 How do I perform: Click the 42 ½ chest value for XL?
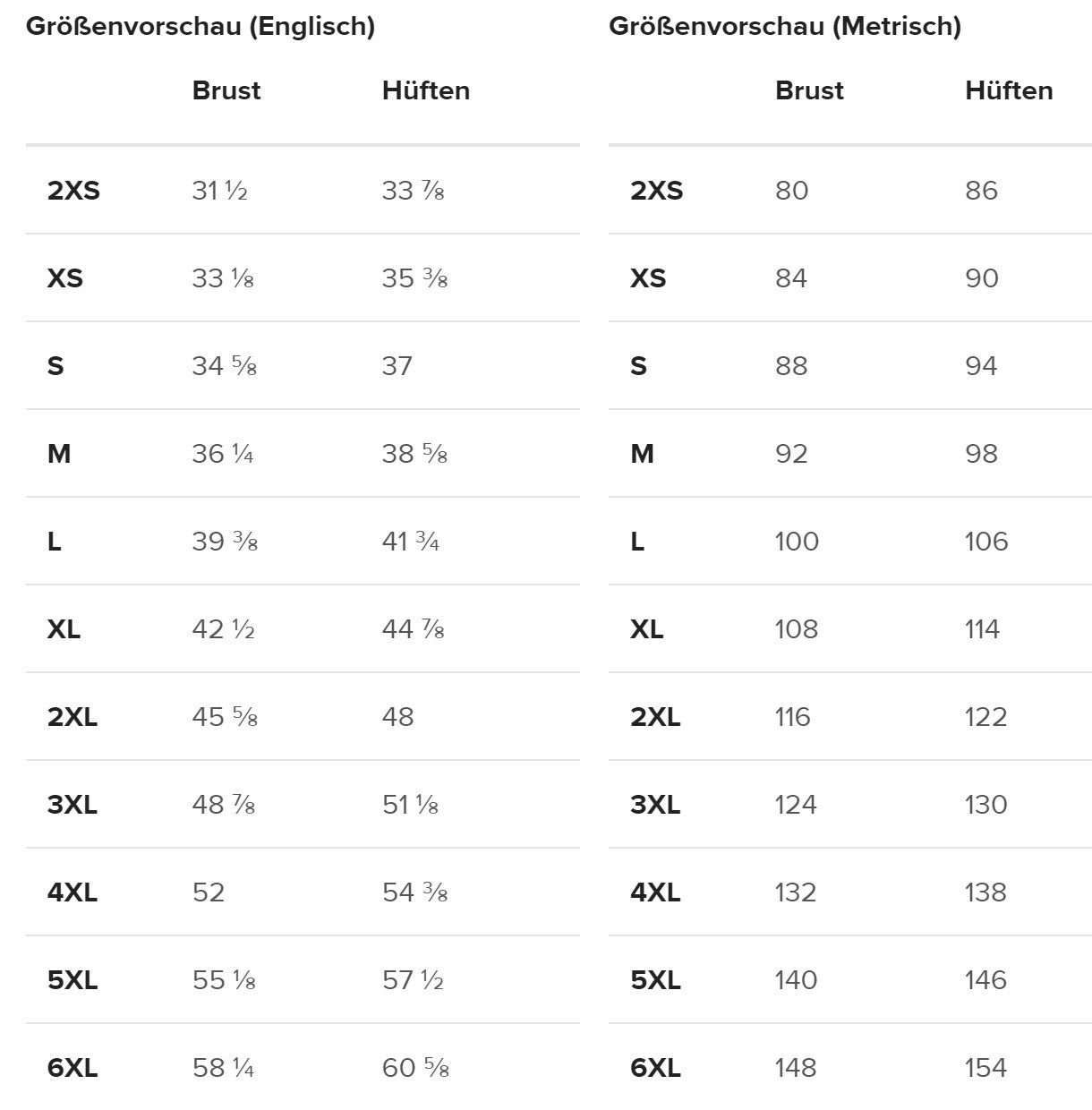tap(223, 629)
